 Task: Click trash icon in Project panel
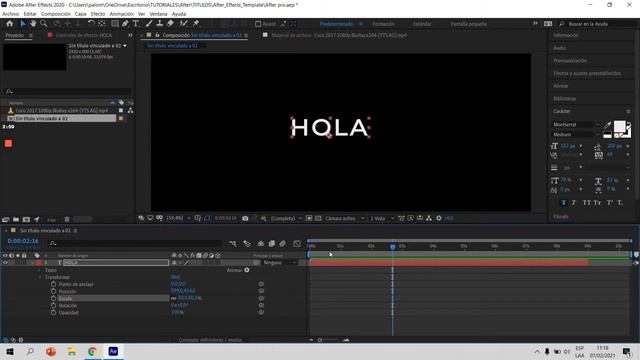click(67, 220)
